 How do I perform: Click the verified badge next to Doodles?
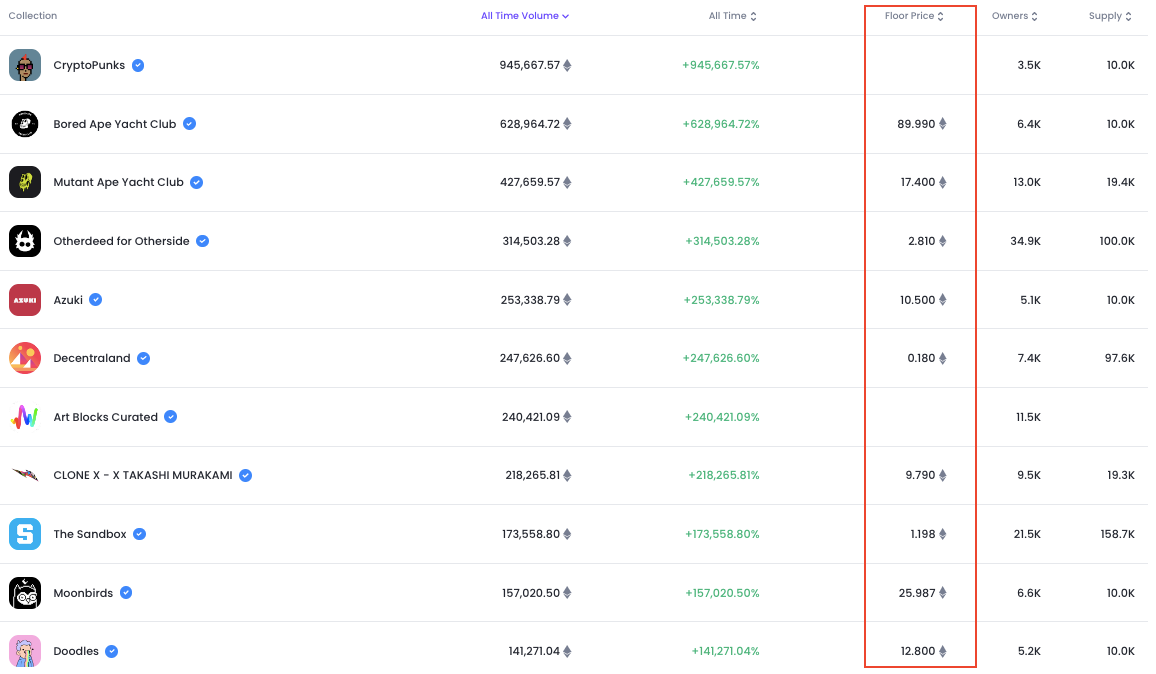111,652
